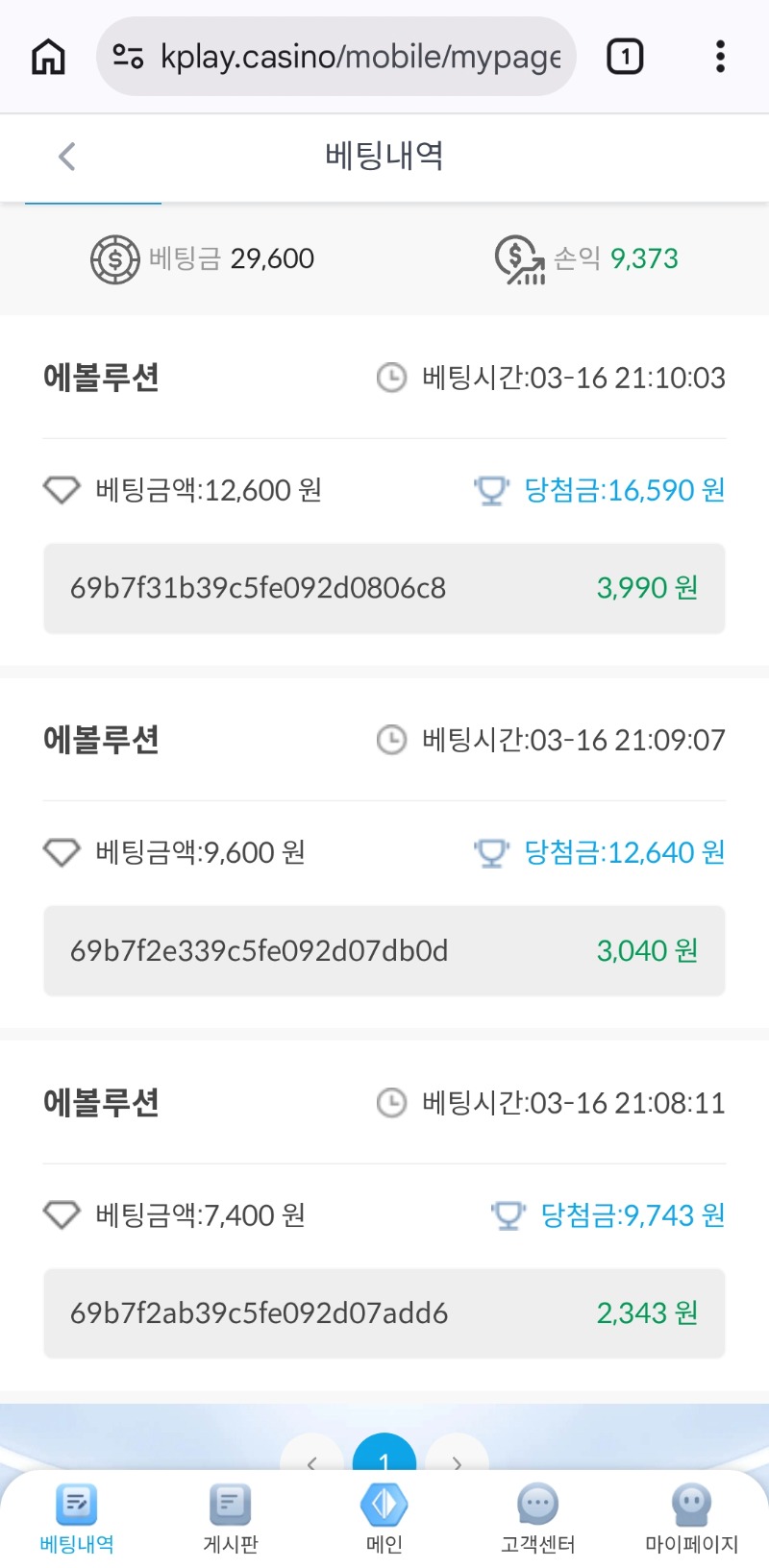Open the browser tab switcher

click(x=625, y=57)
